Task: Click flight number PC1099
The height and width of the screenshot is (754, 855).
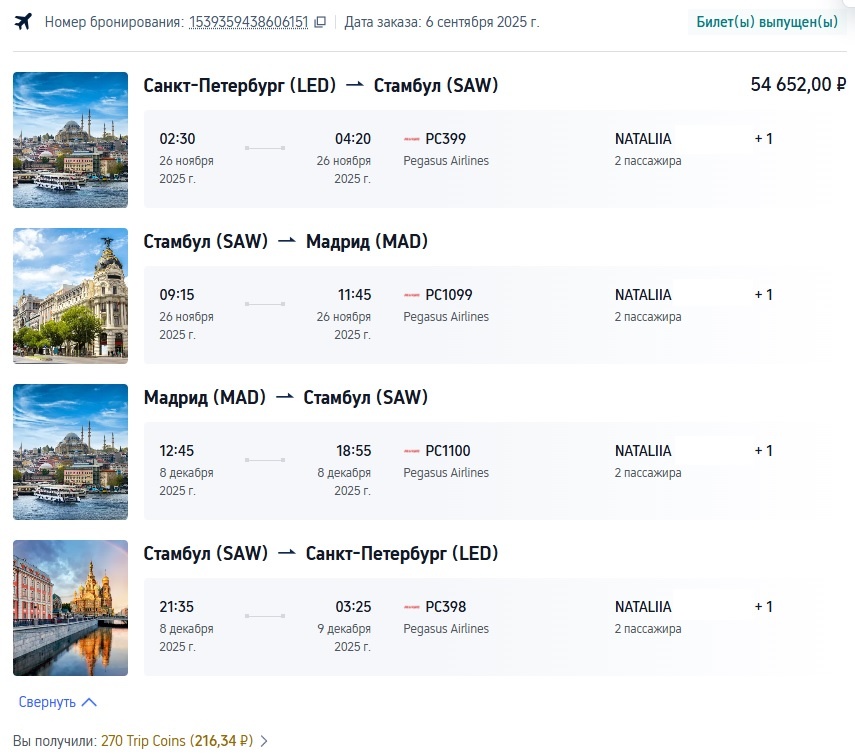Action: click(x=449, y=295)
